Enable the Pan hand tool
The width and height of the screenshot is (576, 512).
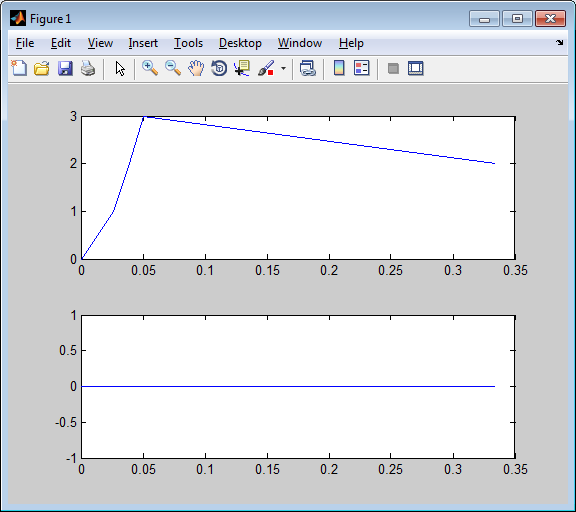click(x=196, y=68)
